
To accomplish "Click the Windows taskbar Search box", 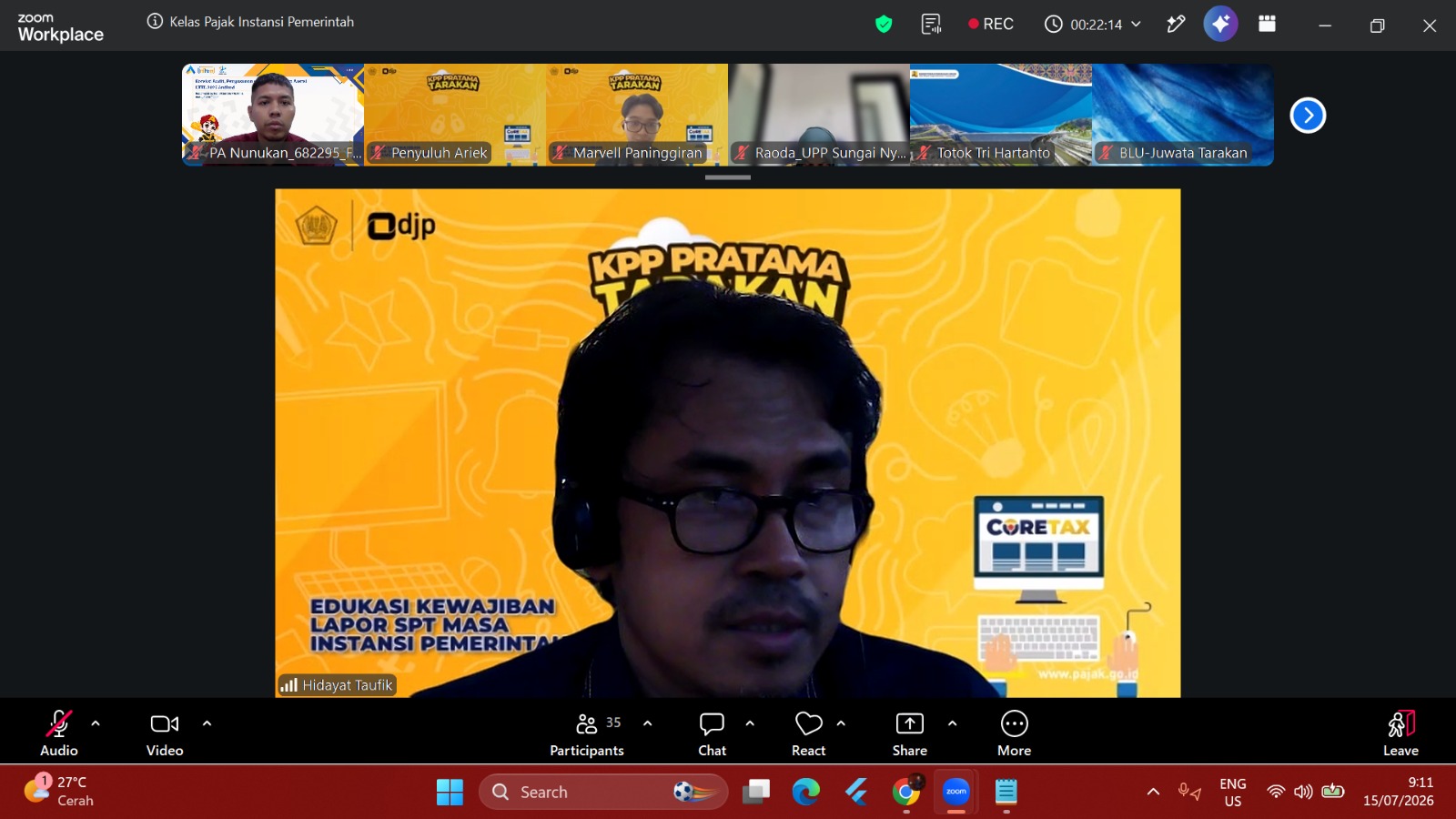I will 603,793.
